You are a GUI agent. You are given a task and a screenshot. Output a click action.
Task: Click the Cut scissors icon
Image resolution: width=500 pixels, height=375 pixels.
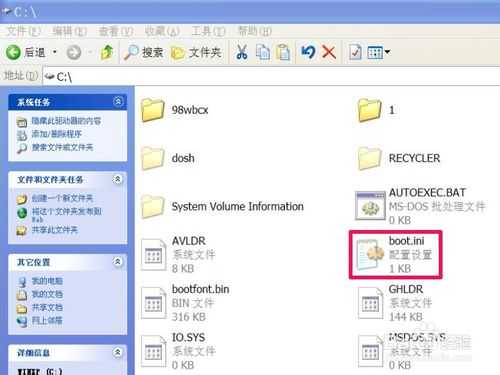pyautogui.click(x=242, y=52)
